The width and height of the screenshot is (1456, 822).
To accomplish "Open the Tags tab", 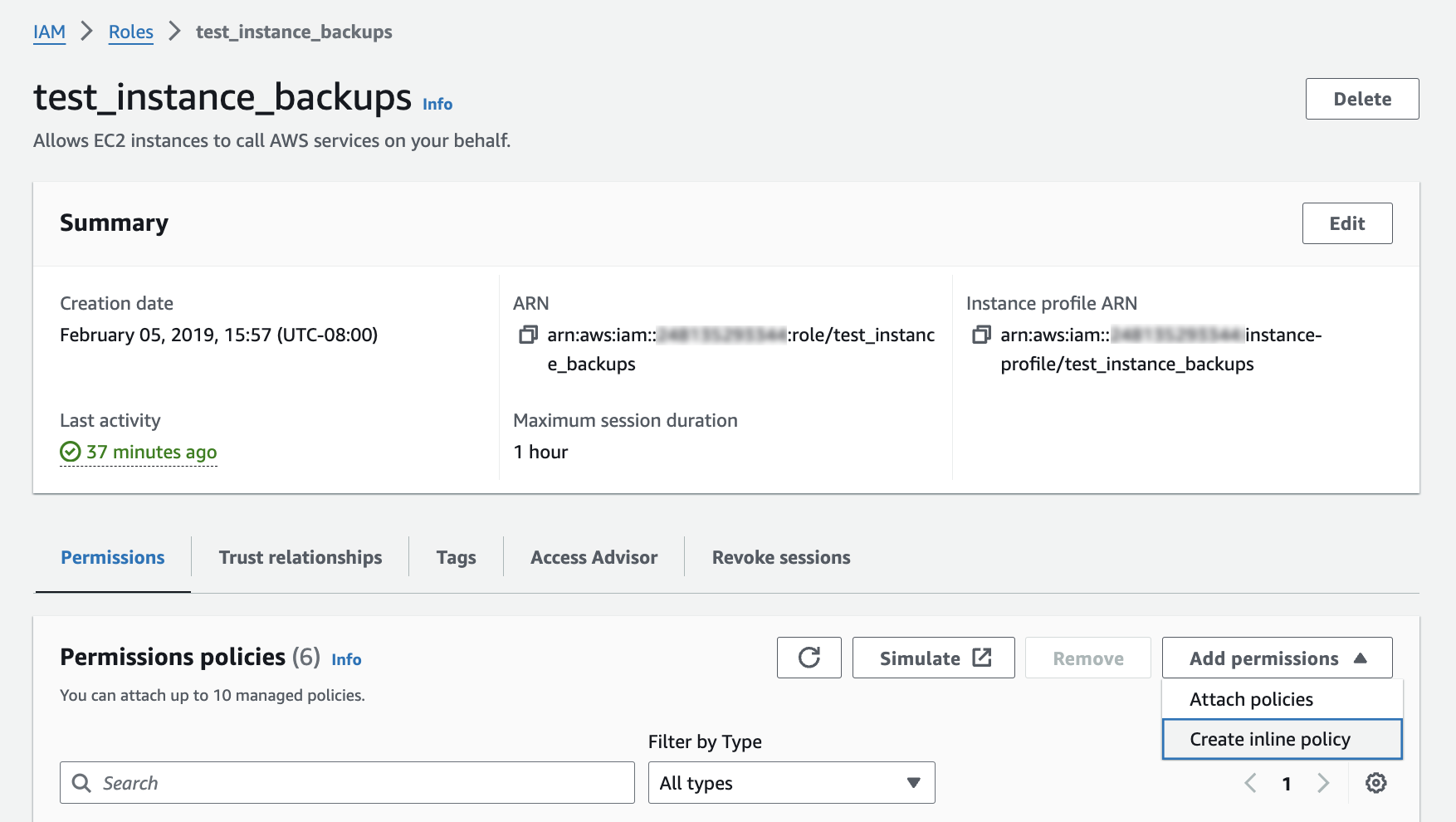I will 457,557.
